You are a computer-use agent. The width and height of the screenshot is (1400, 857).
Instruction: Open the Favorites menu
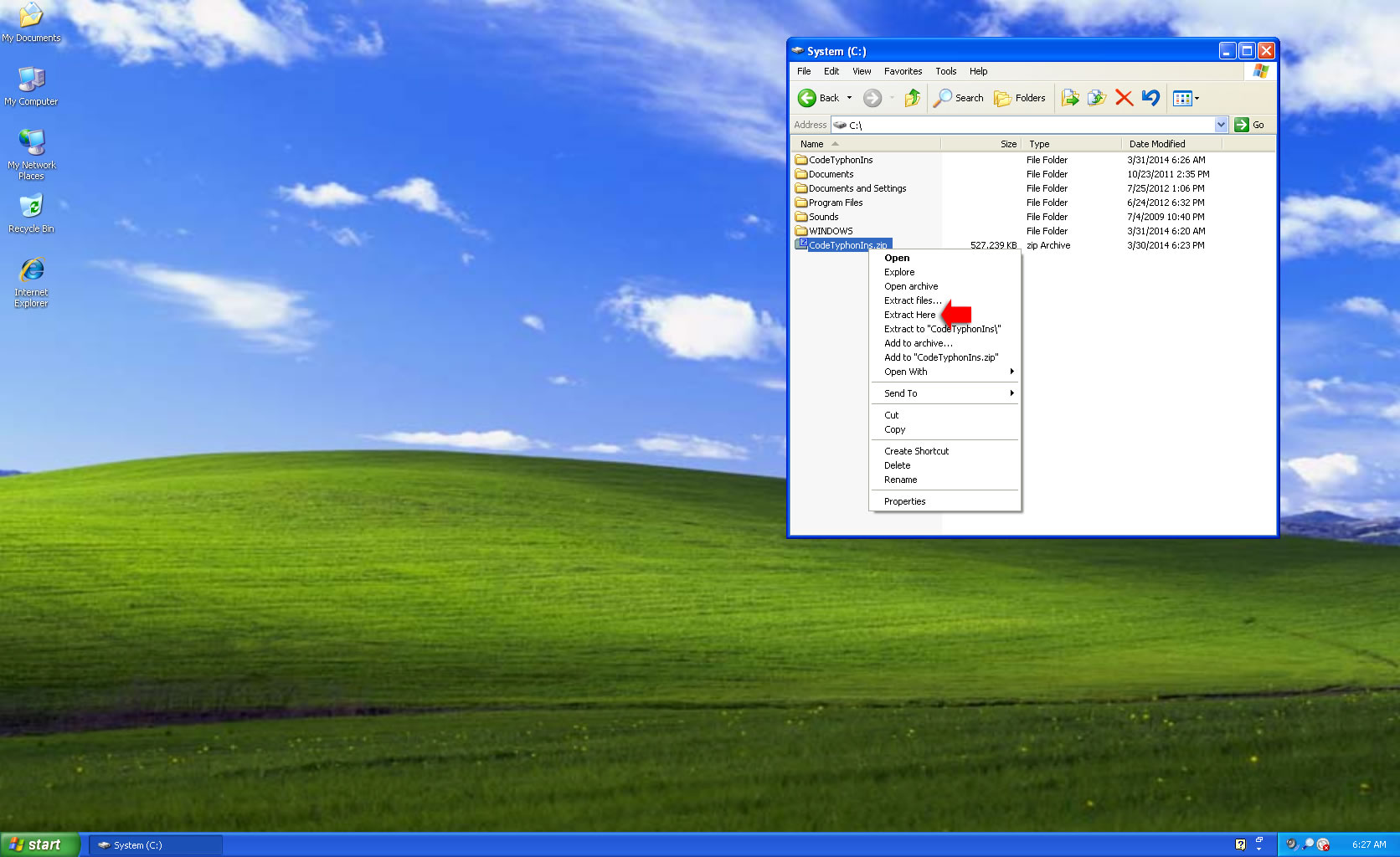903,71
